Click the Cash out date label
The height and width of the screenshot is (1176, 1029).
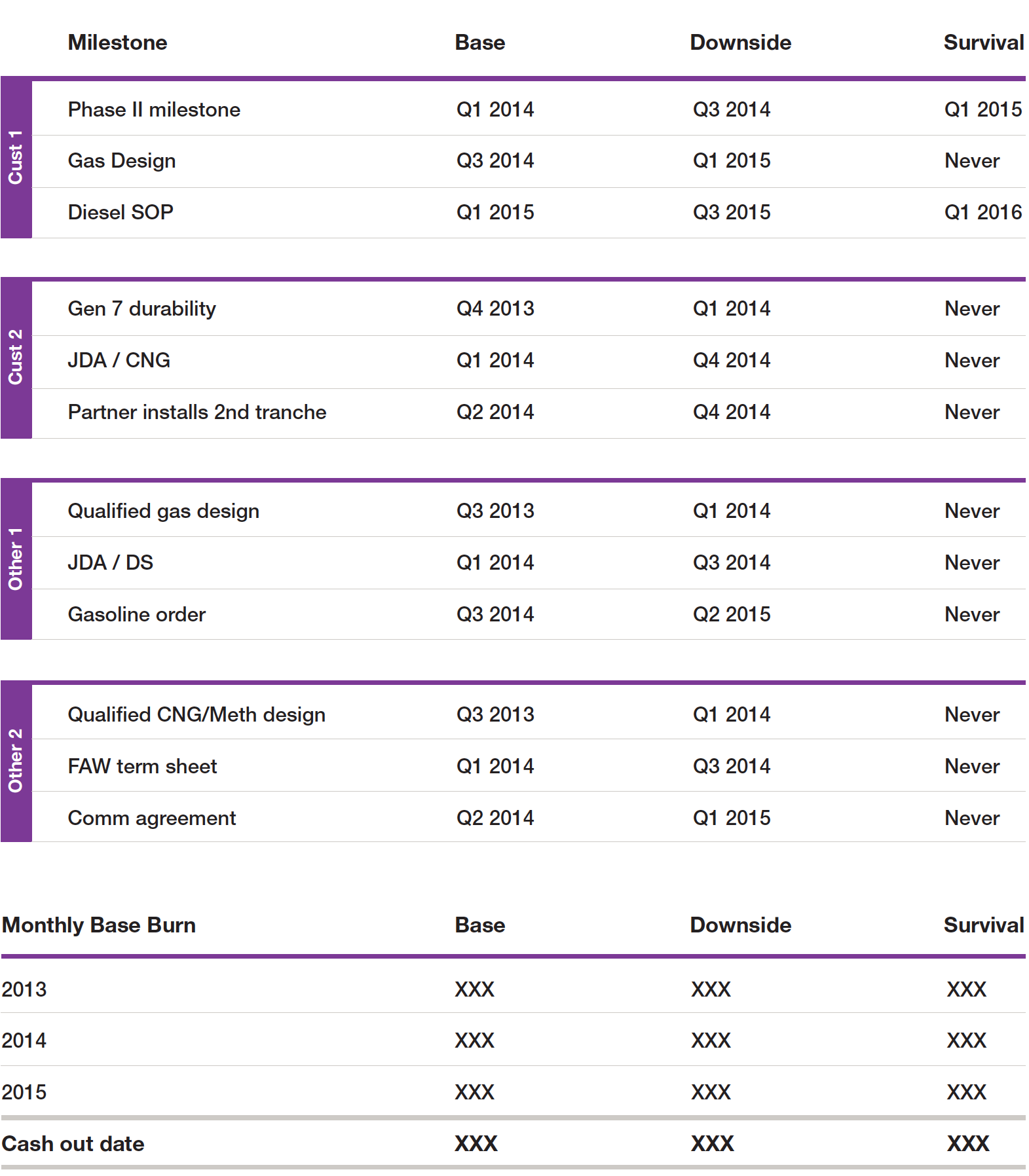(73, 1144)
